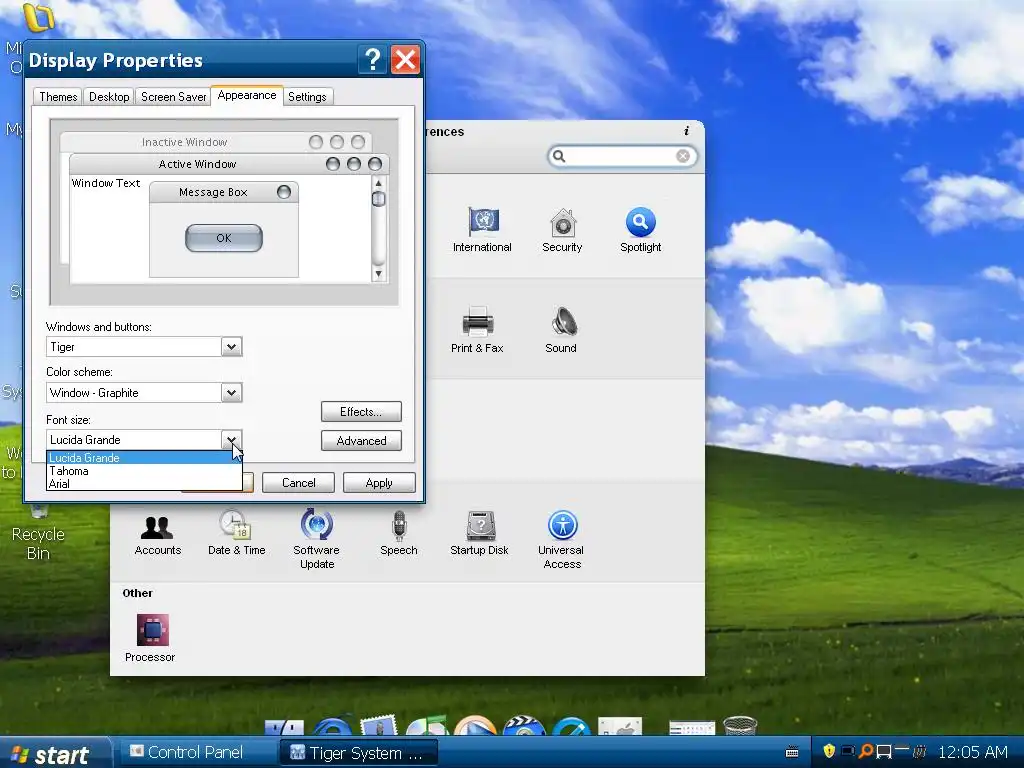Click the magnifier icon in the search field
Image resolution: width=1024 pixels, height=768 pixels.
558,156
